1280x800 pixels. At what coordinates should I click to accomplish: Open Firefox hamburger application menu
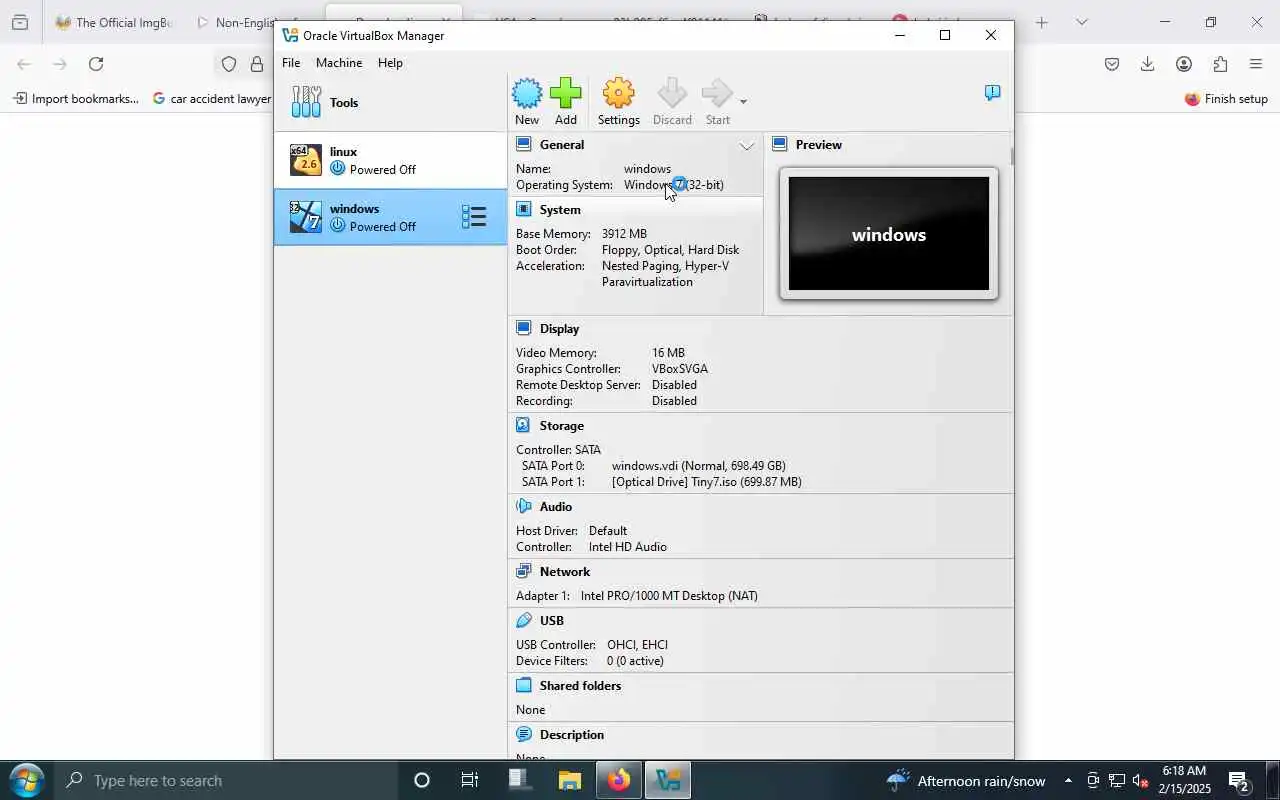[1256, 64]
